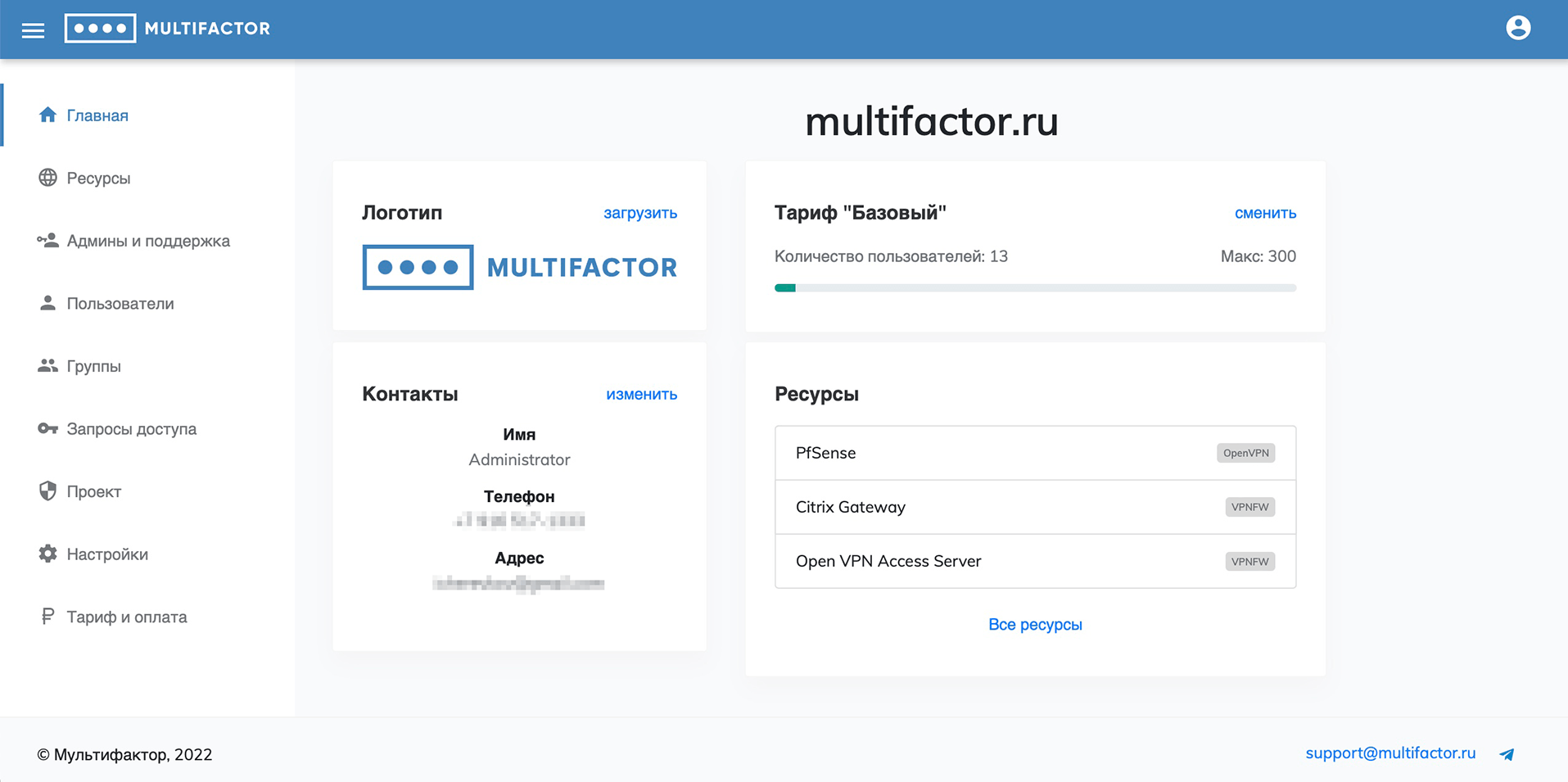1568x782 pixels.
Task: Click the Multifactor logo in the header
Action: click(167, 29)
